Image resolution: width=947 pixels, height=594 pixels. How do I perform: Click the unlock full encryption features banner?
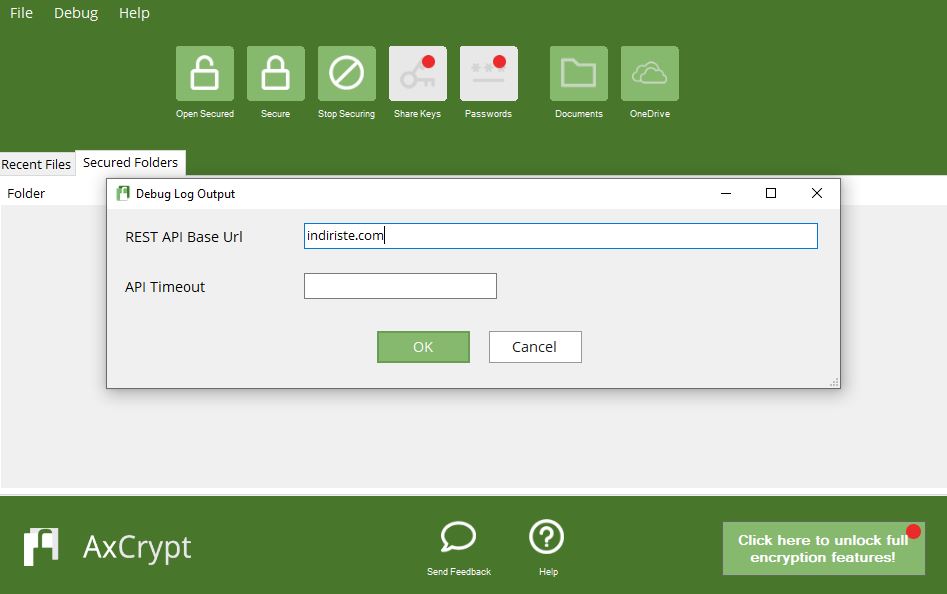pyautogui.click(x=824, y=548)
